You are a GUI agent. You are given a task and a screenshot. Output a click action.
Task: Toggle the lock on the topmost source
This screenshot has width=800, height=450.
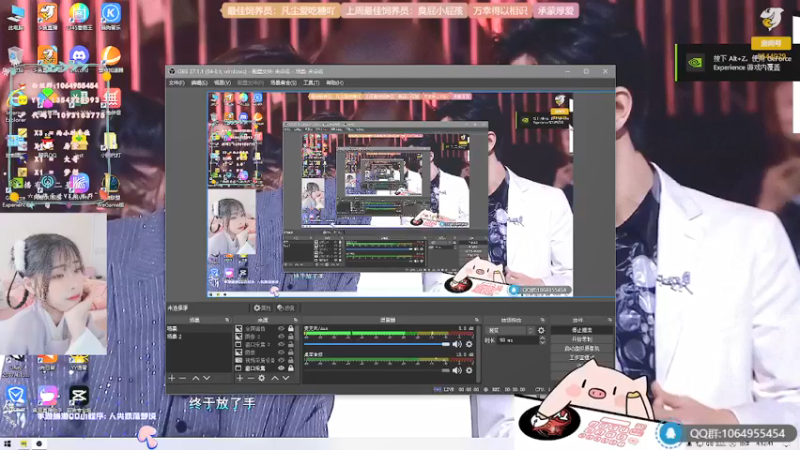pyautogui.click(x=291, y=329)
